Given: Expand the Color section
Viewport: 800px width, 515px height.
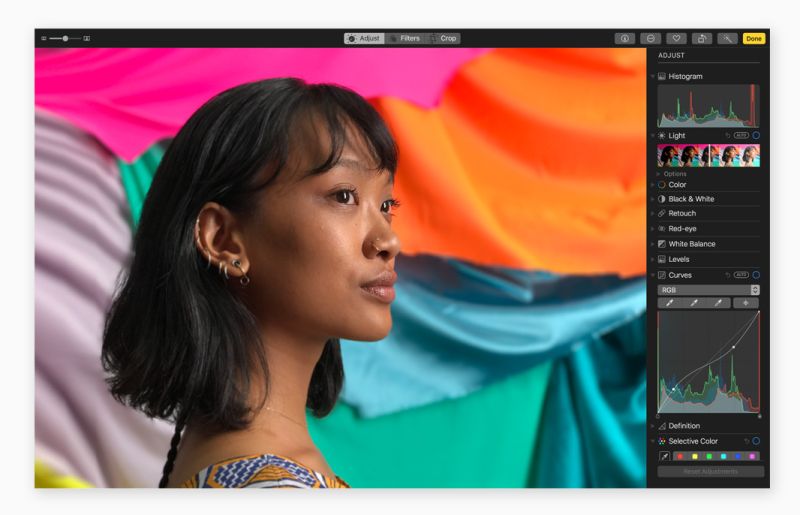Looking at the screenshot, I should [x=653, y=184].
